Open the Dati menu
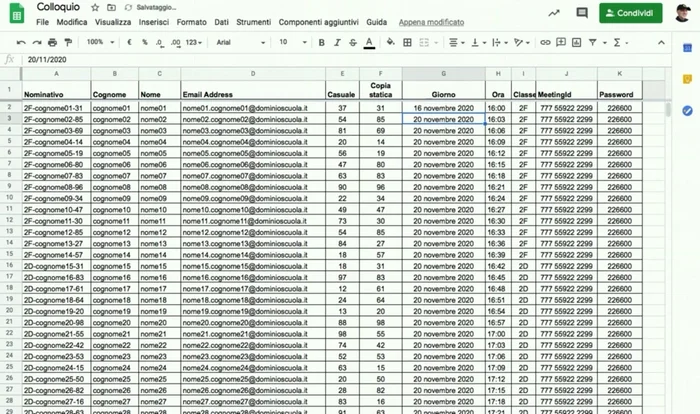The width and height of the screenshot is (700, 414). tap(221, 22)
